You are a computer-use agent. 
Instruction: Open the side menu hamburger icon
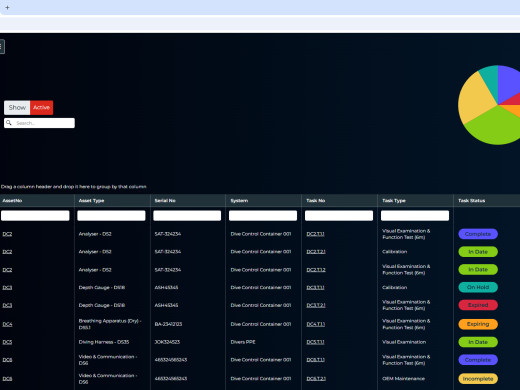point(2,46)
